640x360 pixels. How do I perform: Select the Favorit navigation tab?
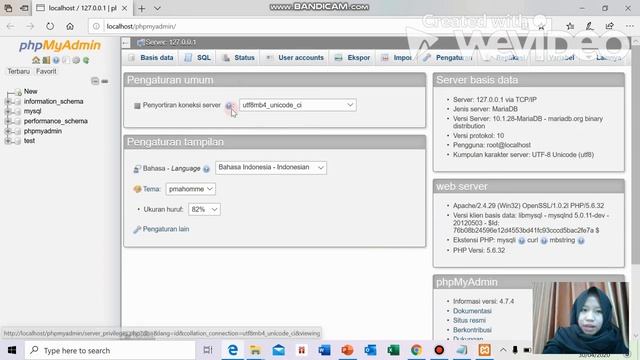pos(46,71)
